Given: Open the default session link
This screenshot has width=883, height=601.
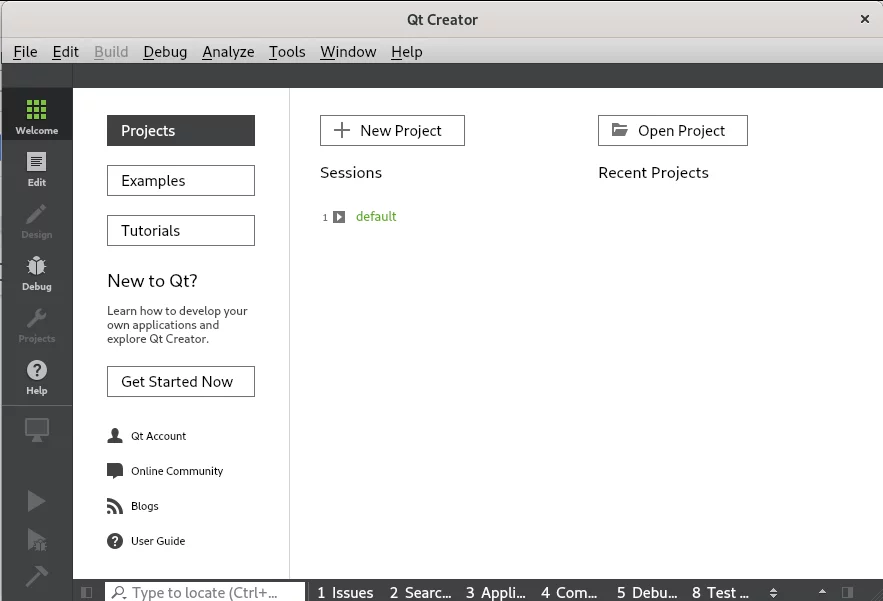Looking at the screenshot, I should 376,216.
